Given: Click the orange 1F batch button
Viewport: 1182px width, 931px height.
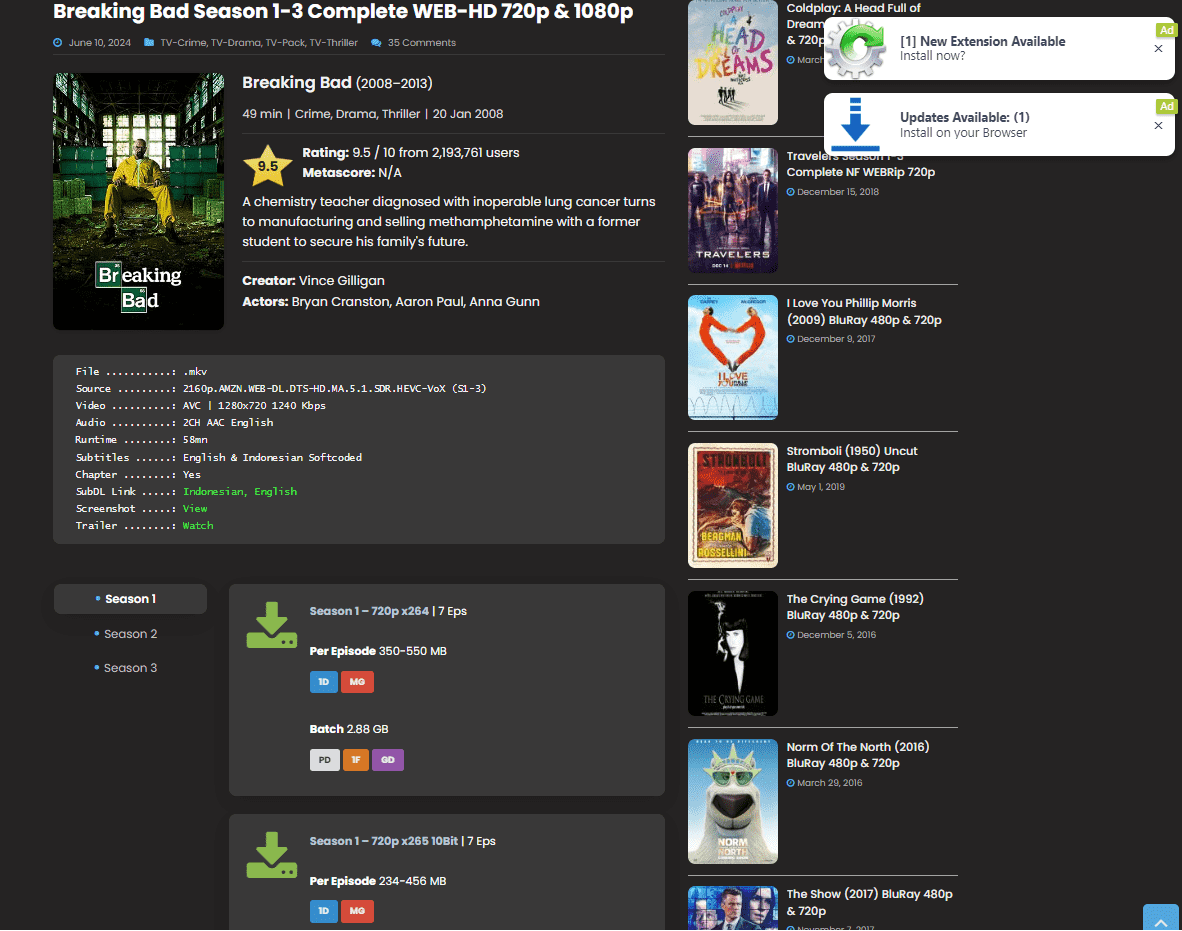Looking at the screenshot, I should tap(356, 760).
